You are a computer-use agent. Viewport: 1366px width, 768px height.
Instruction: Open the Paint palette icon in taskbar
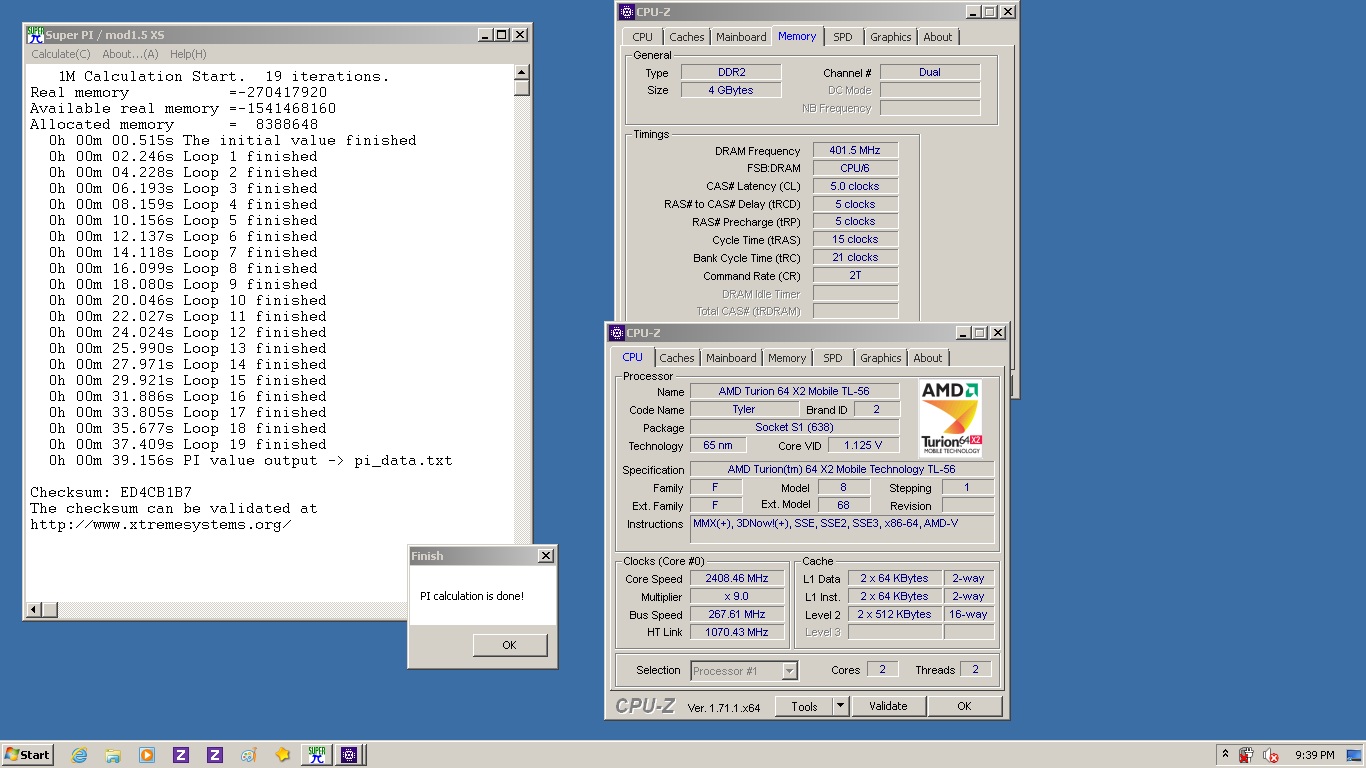[x=249, y=755]
